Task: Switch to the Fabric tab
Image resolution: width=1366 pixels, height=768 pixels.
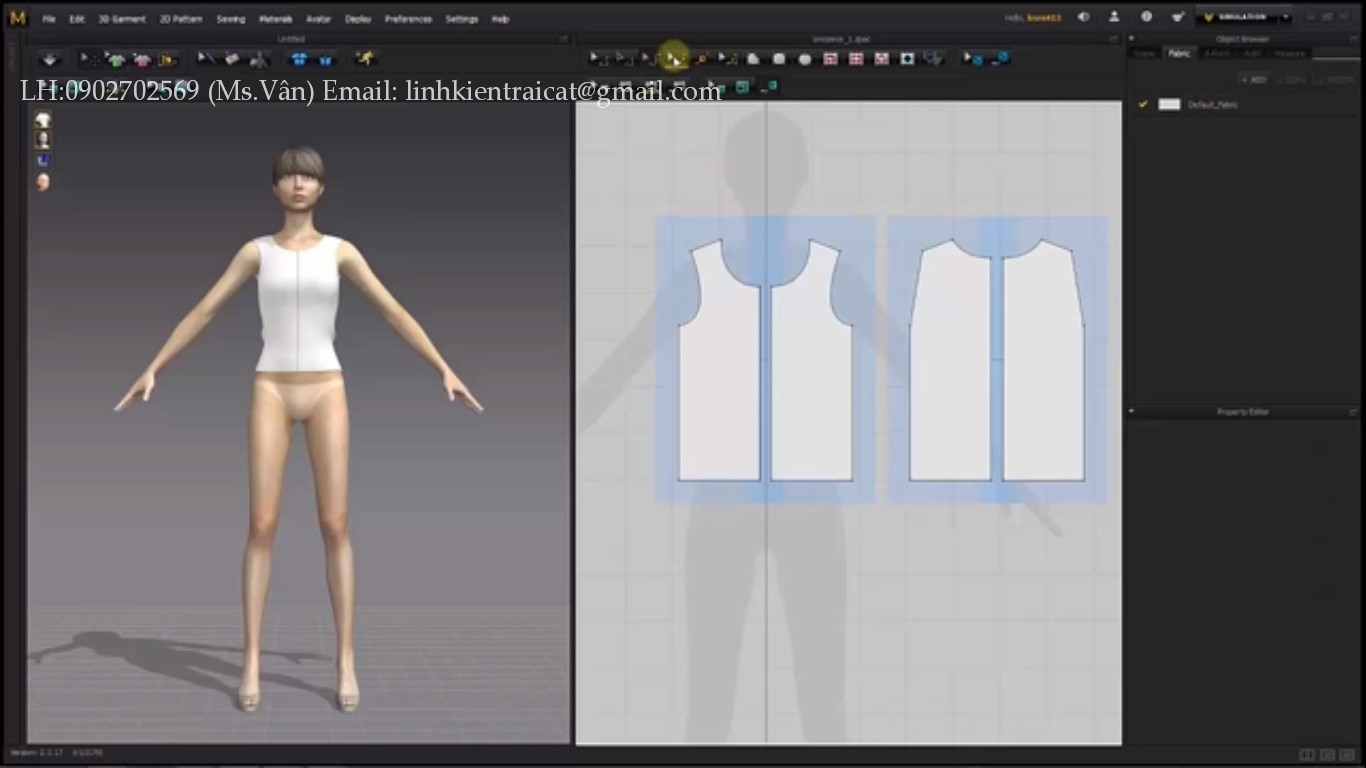Action: (1180, 53)
